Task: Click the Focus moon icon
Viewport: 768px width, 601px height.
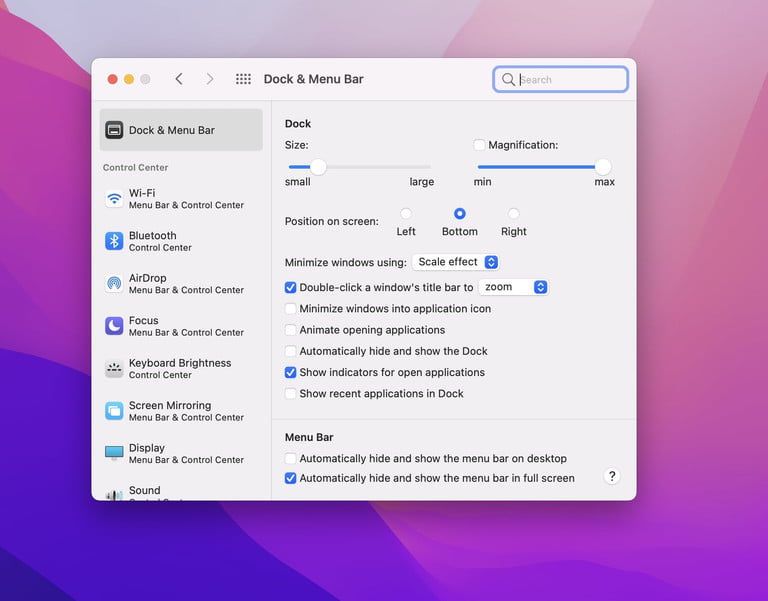Action: (x=114, y=326)
